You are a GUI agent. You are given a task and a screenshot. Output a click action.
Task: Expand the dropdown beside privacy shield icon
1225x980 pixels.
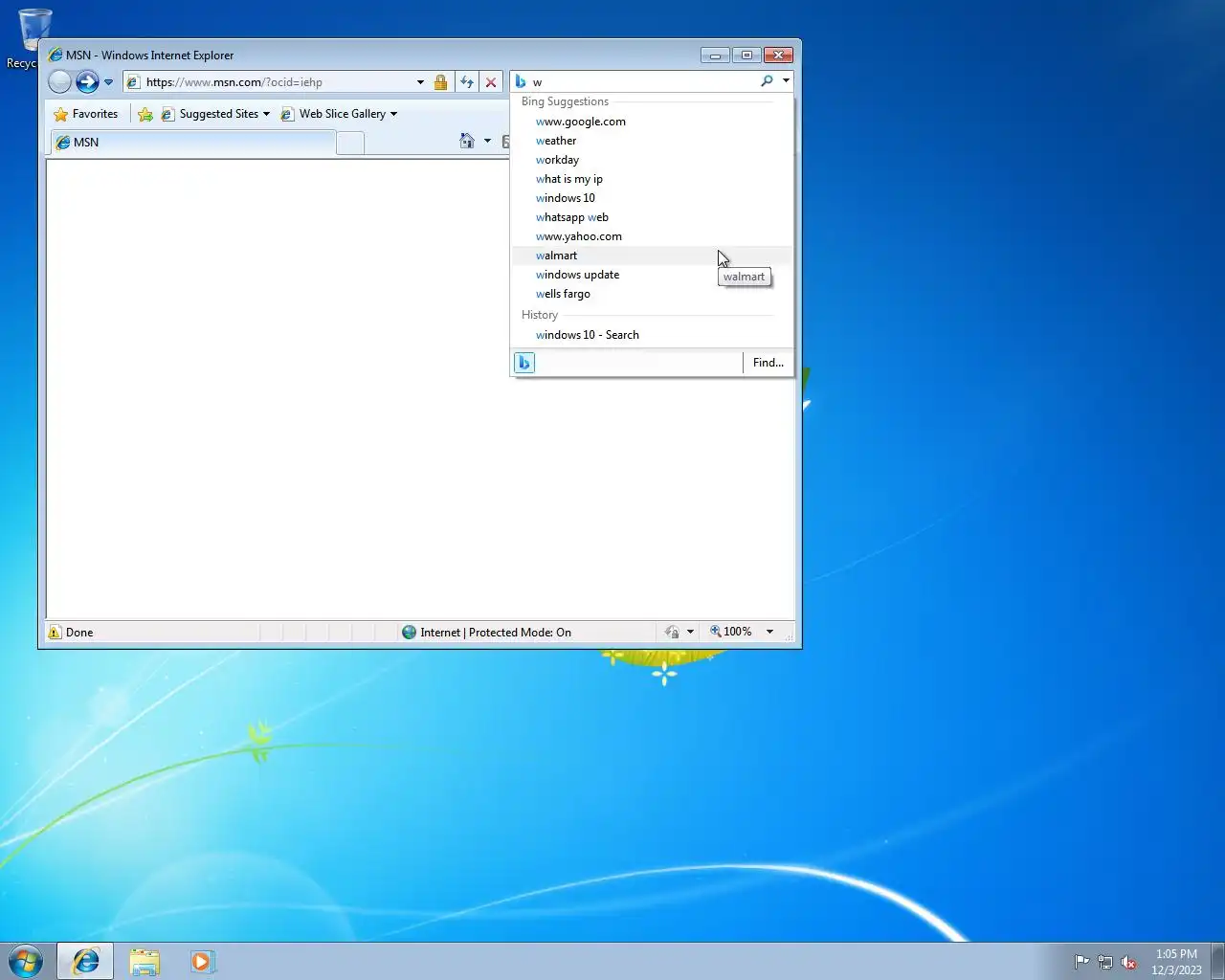click(690, 632)
